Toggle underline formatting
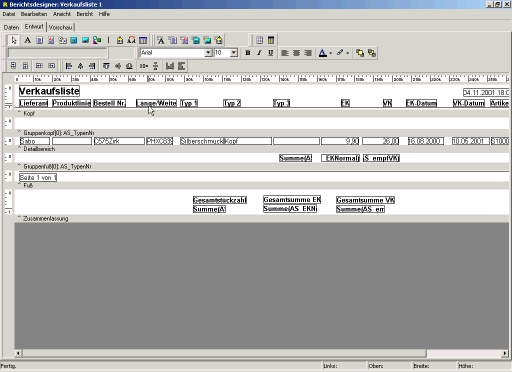This screenshot has height=372, width=512. pyautogui.click(x=270, y=53)
